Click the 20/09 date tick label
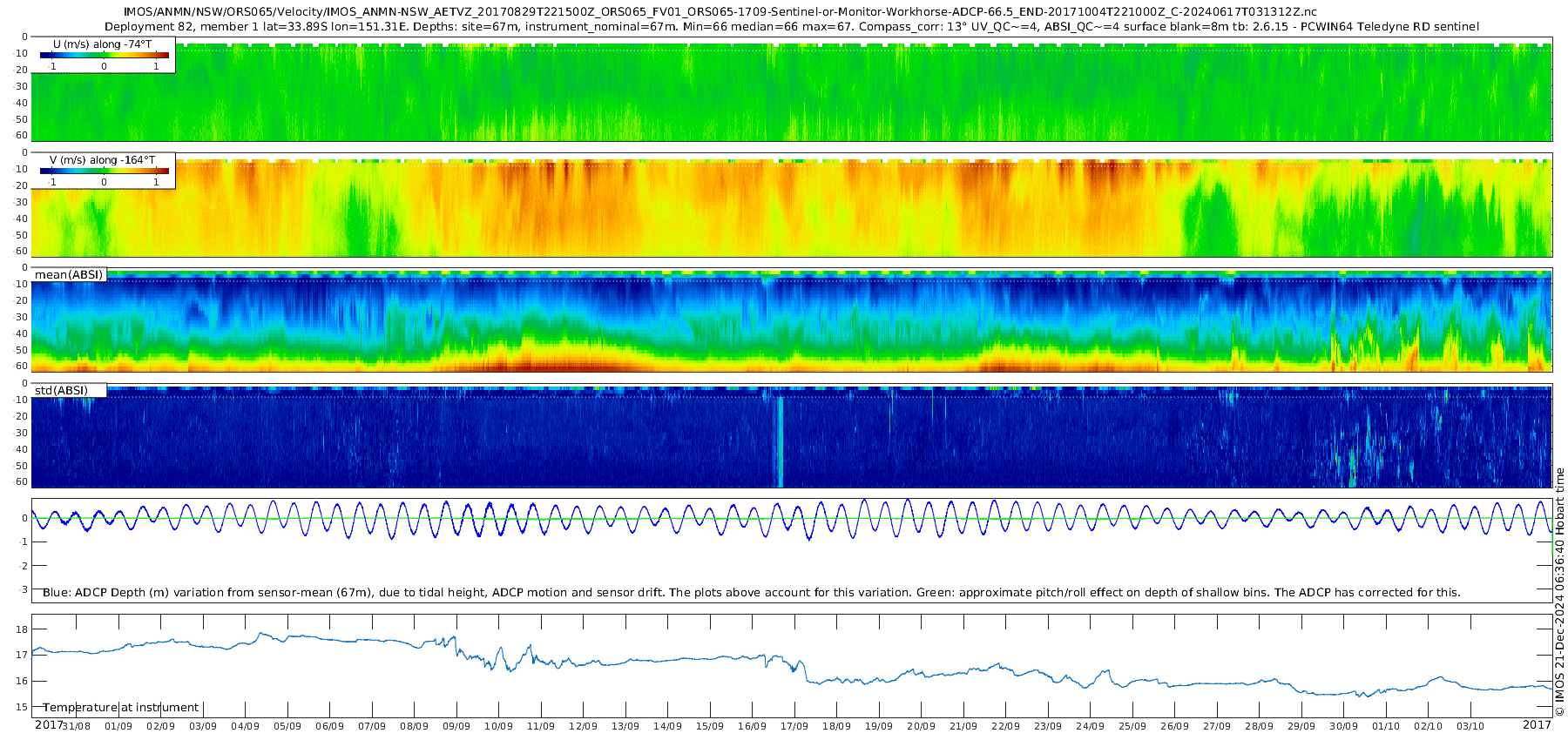Viewport: 1568px width, 740px height. 921,726
